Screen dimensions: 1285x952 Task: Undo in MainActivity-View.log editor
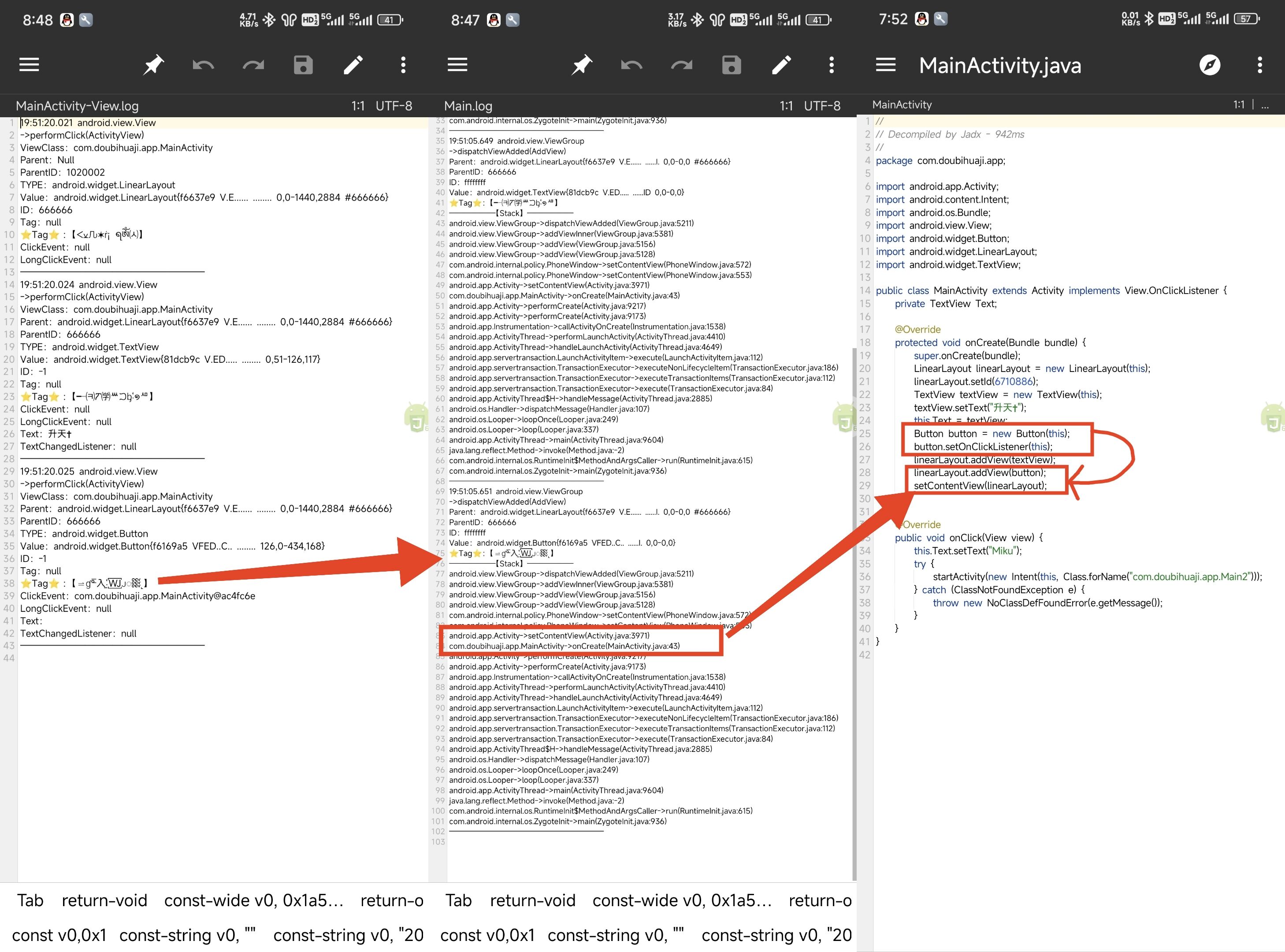[203, 64]
